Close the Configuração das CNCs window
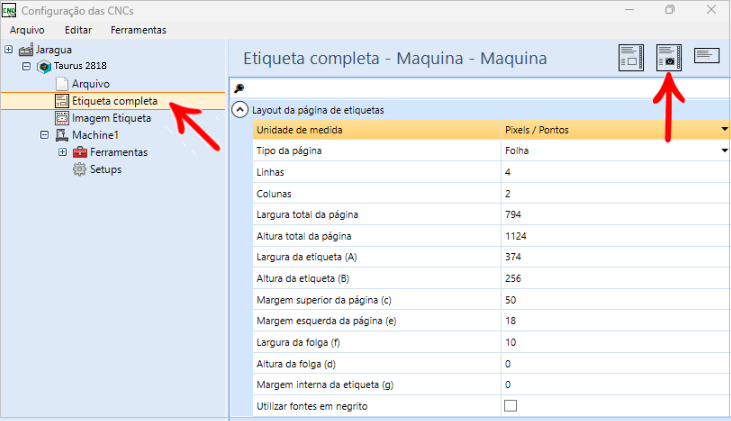Screen dimensions: 731x421 pos(711,10)
